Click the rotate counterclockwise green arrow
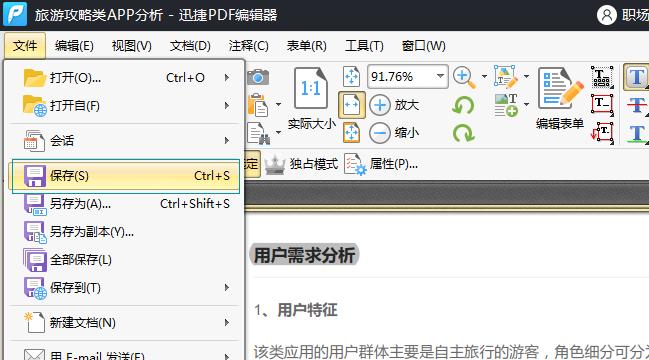Image resolution: width=649 pixels, height=360 pixels. pos(463,105)
